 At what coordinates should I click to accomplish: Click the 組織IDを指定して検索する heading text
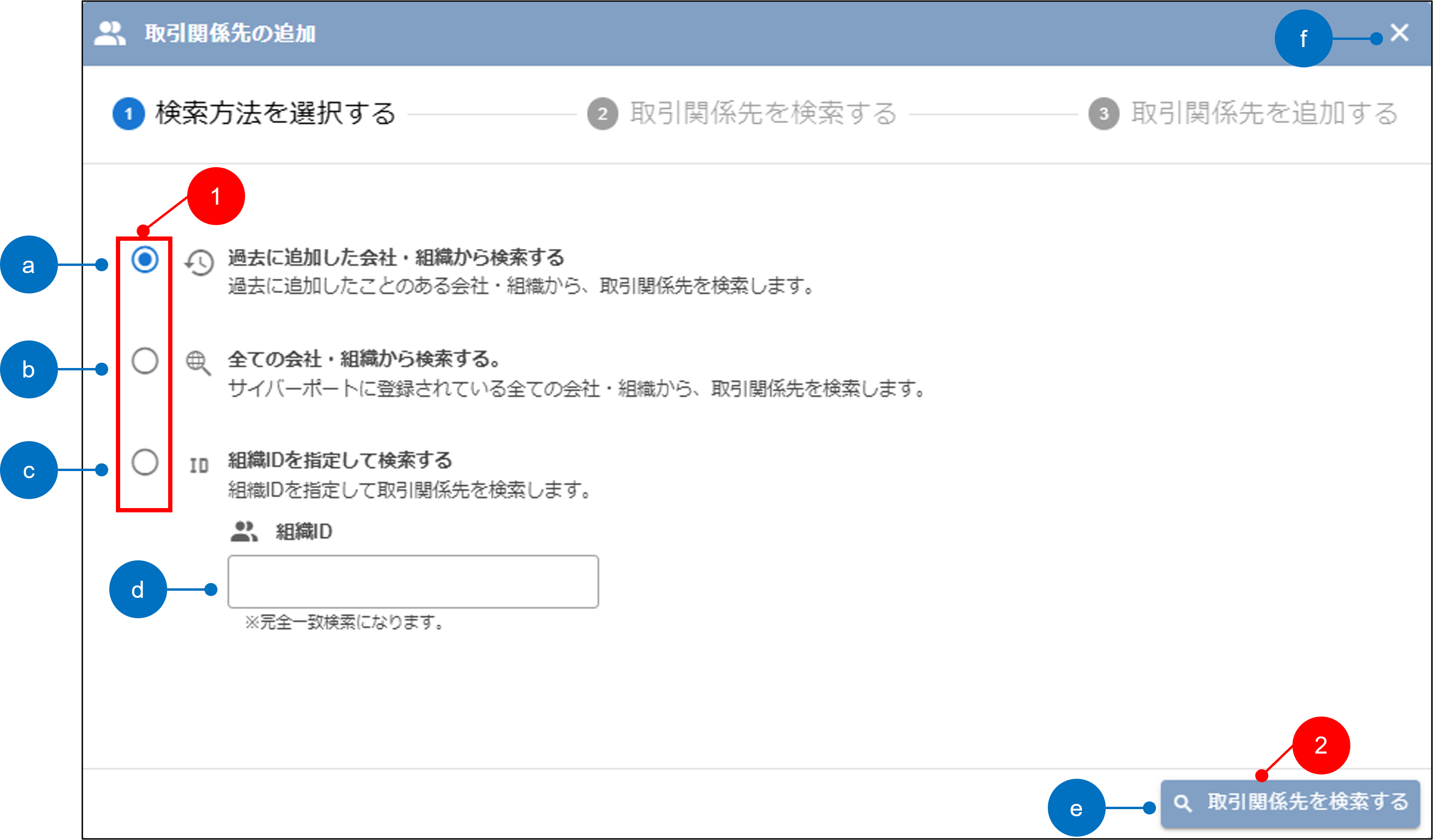[x=340, y=460]
